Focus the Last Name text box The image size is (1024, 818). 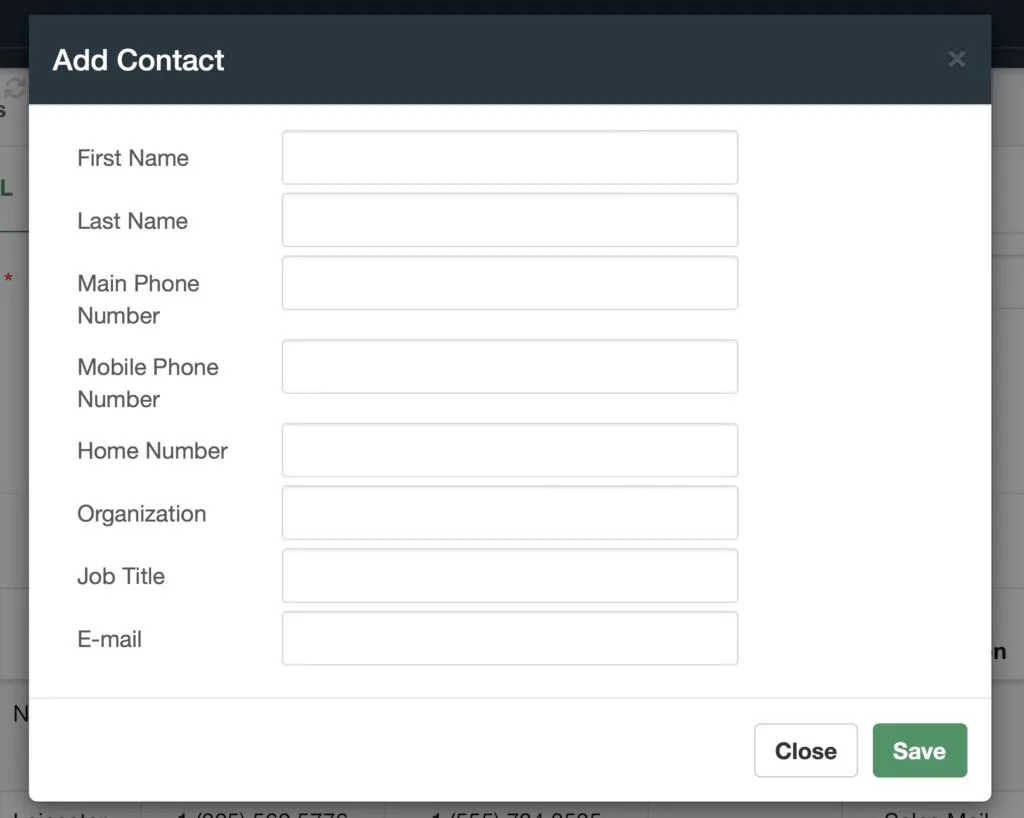point(510,220)
